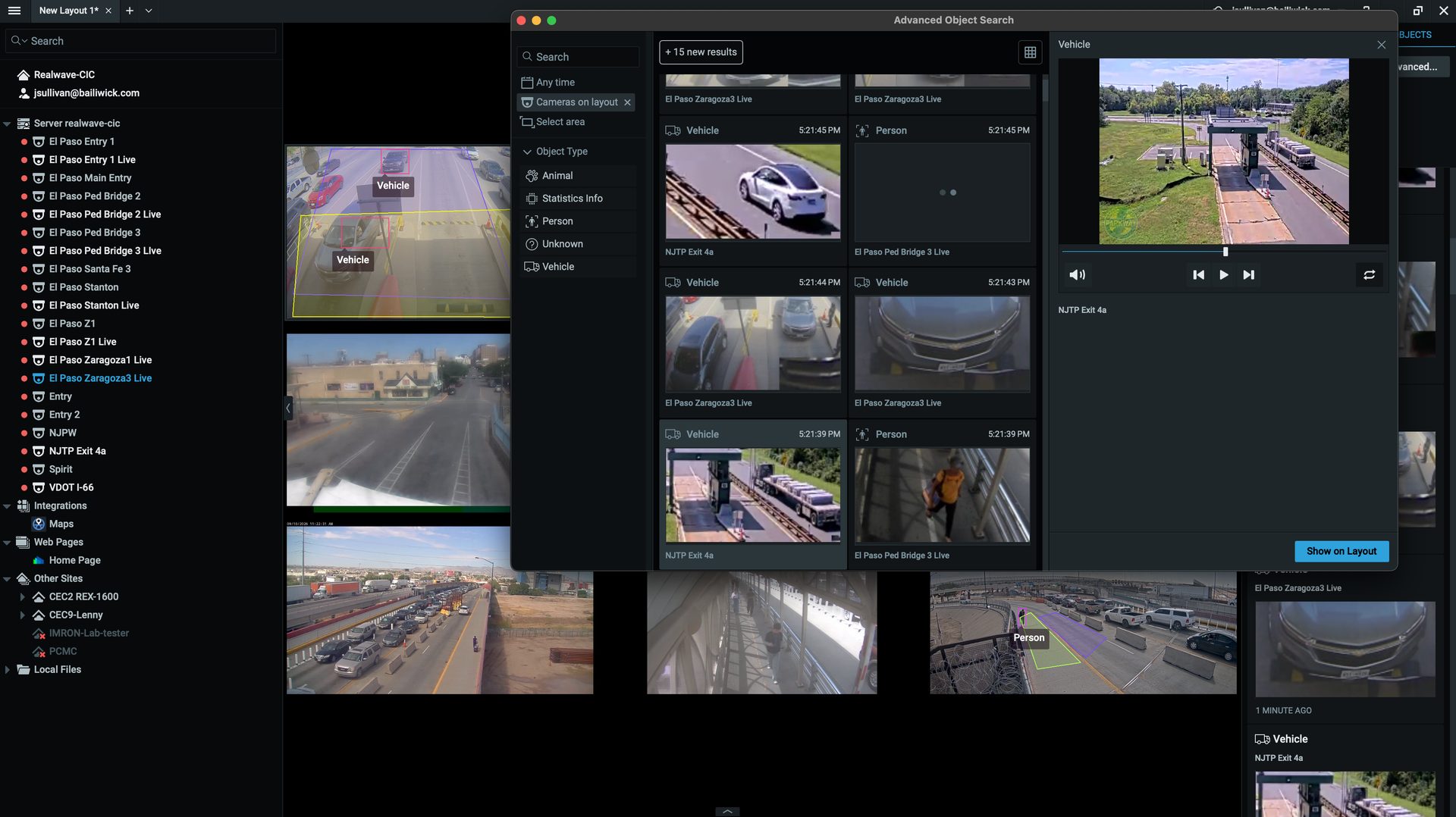Add a new layout tab with plus

pyautogui.click(x=130, y=11)
